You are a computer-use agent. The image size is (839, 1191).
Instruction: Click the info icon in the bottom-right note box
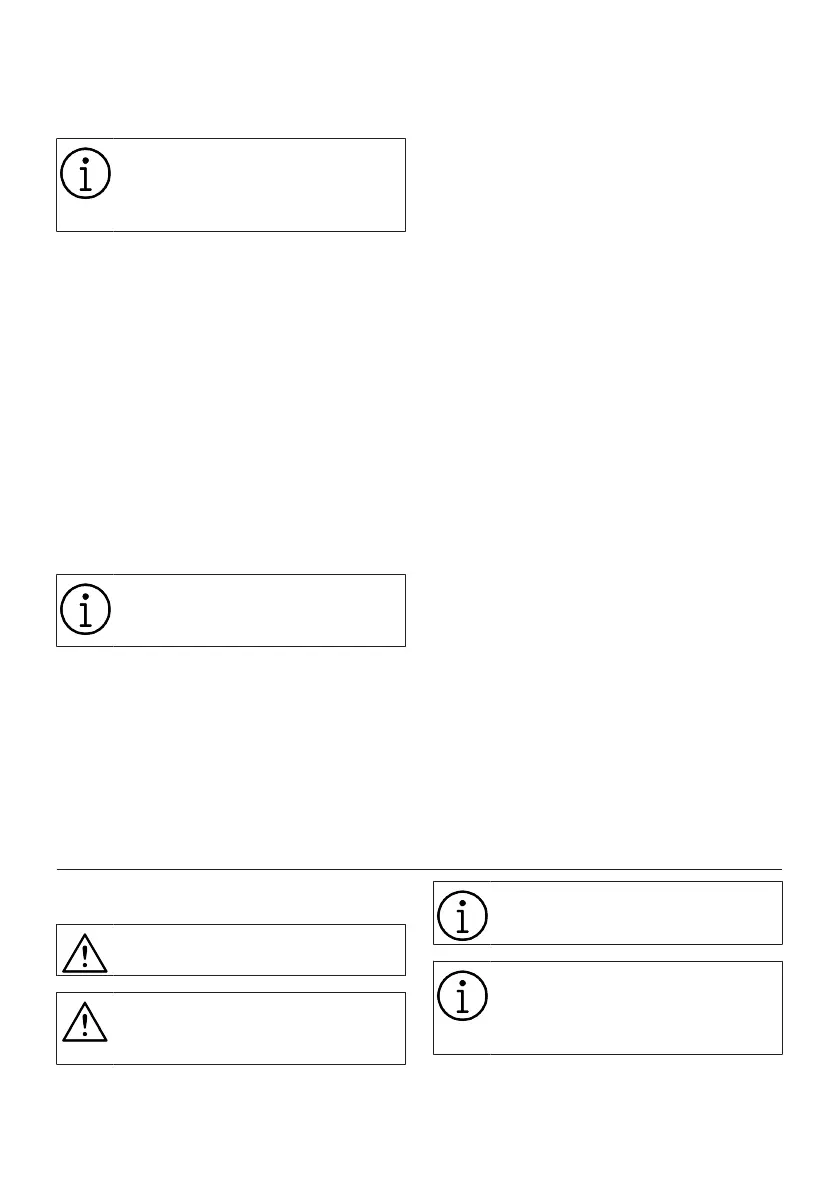(x=462, y=994)
